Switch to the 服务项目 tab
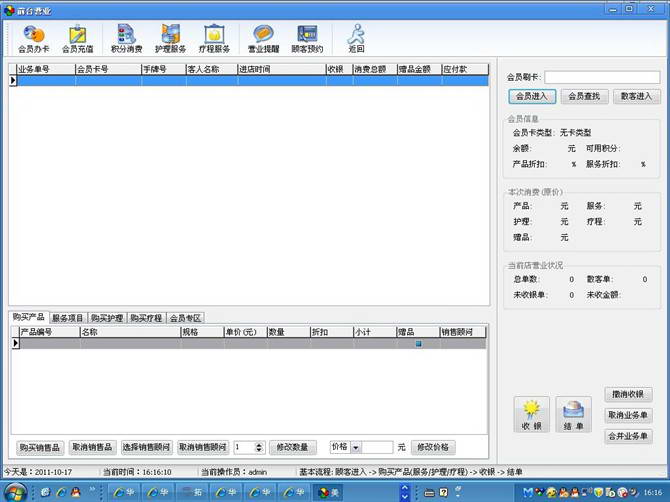Image resolution: width=670 pixels, height=502 pixels. coord(68,318)
